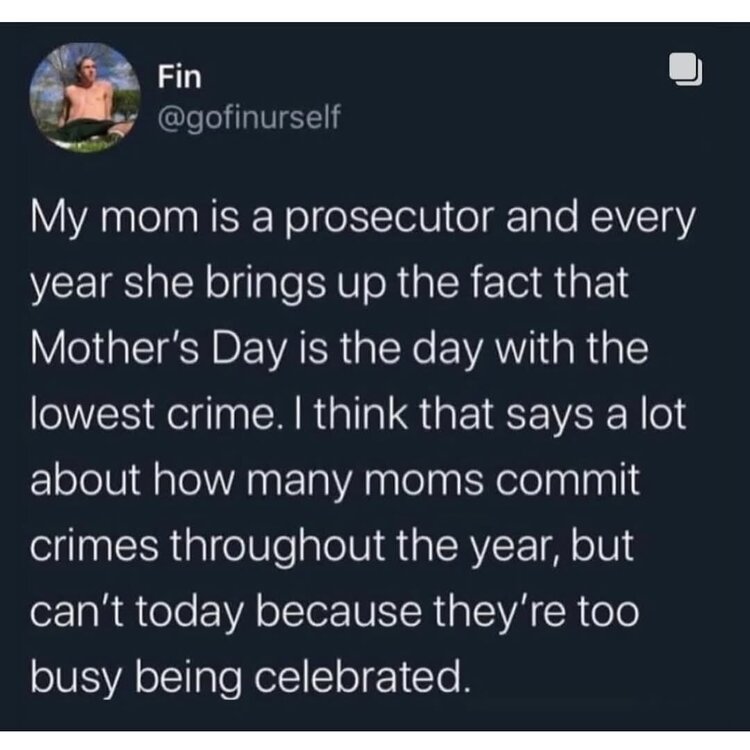Open Fin's profile picture
This screenshot has height=750, width=750.
pyautogui.click(x=84, y=98)
